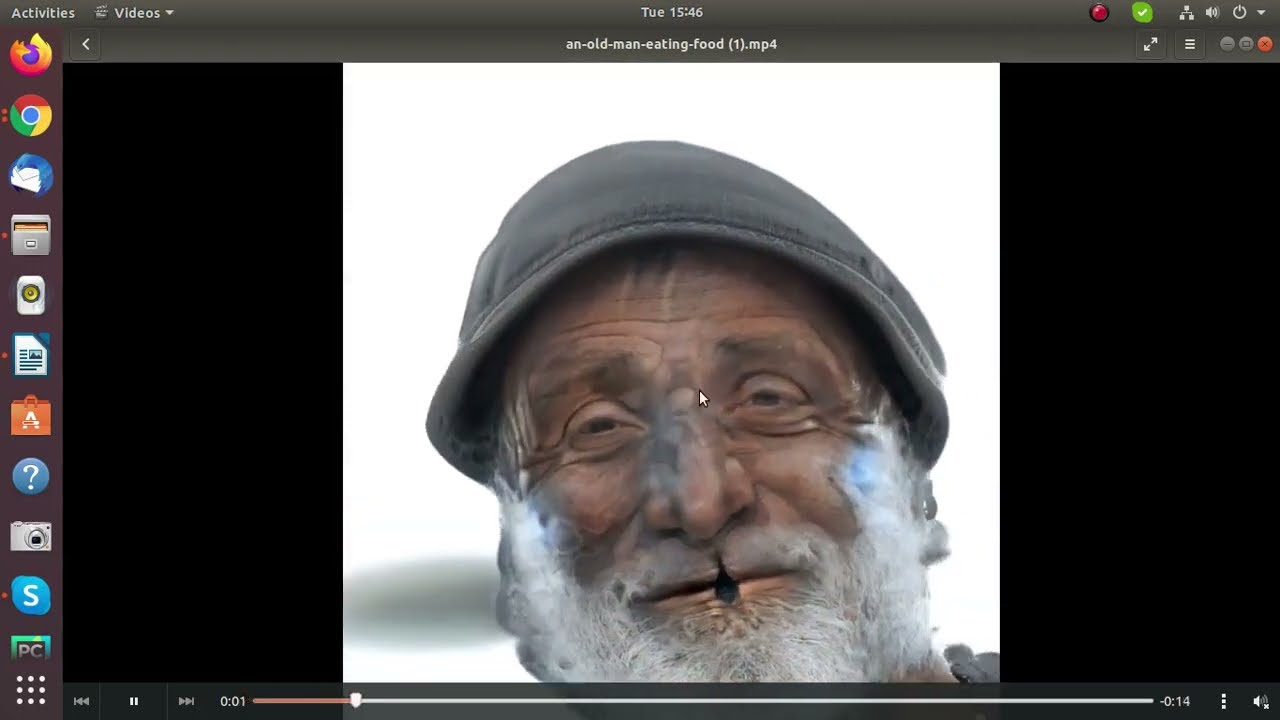Seek along the video progress bar
1280x720 pixels.
pyautogui.click(x=703, y=701)
